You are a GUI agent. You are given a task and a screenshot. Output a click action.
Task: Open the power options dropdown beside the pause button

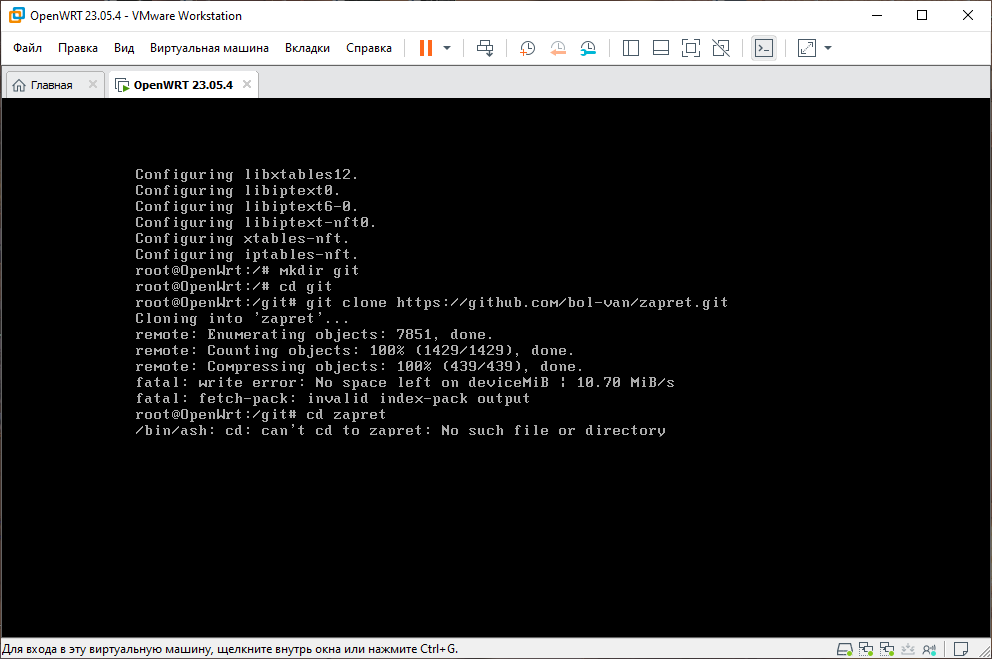[x=447, y=48]
